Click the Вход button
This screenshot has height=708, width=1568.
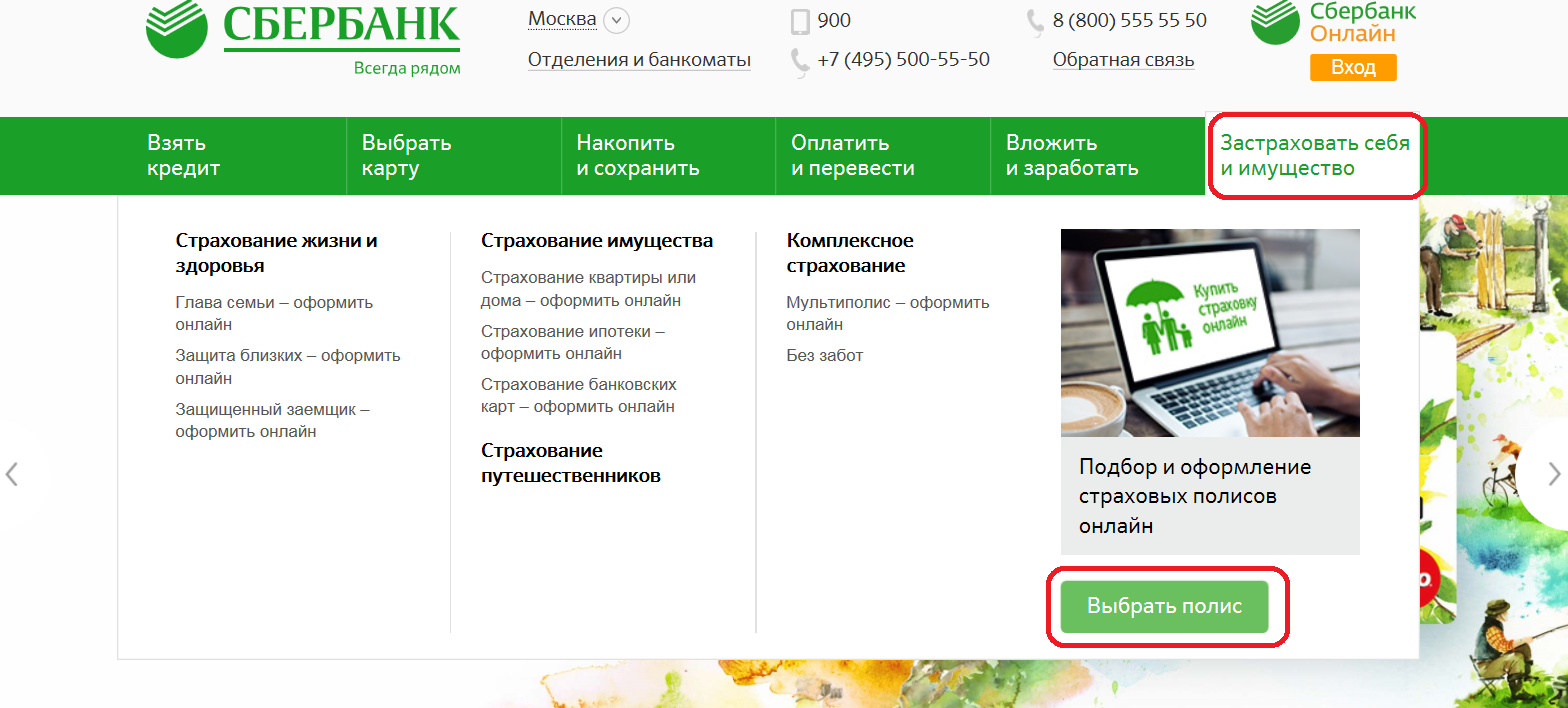[1353, 68]
